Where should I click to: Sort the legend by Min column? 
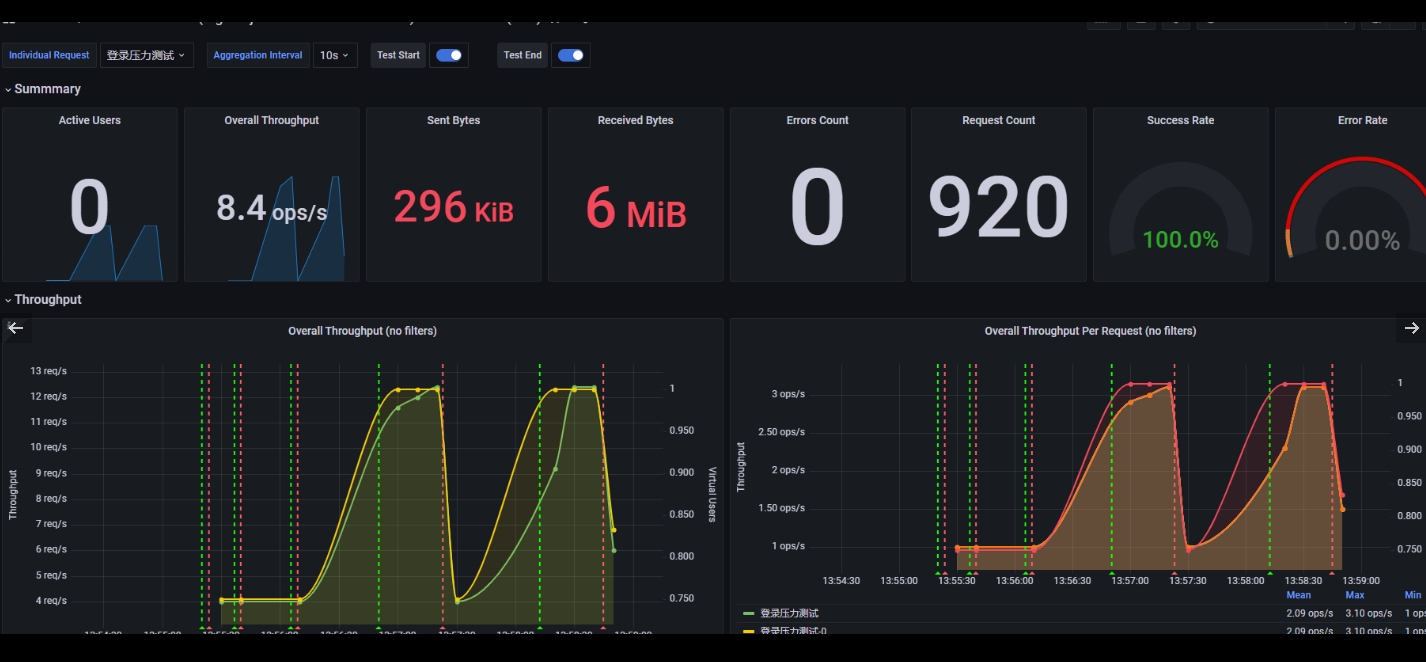1412,595
